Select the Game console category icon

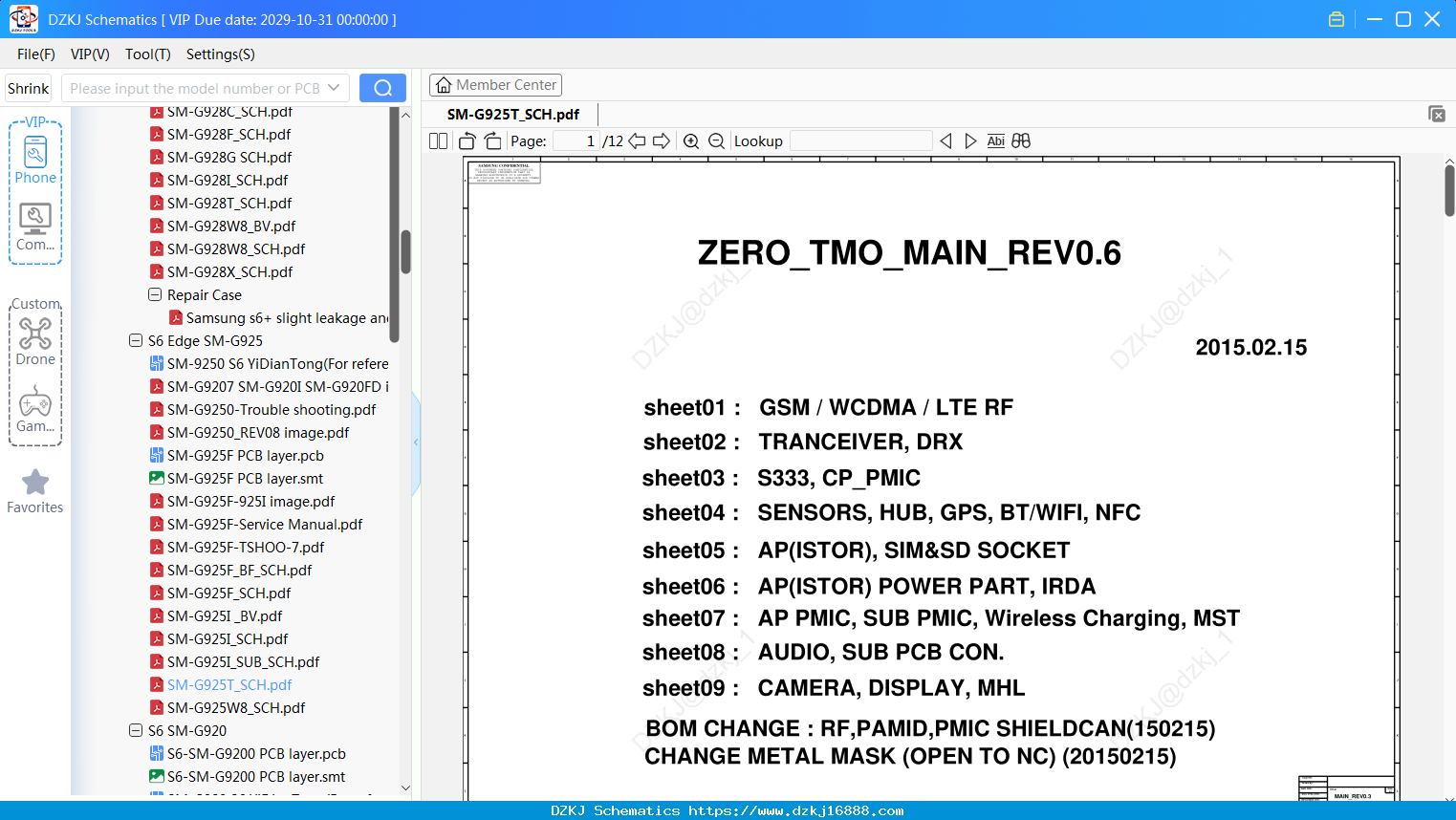pyautogui.click(x=35, y=409)
